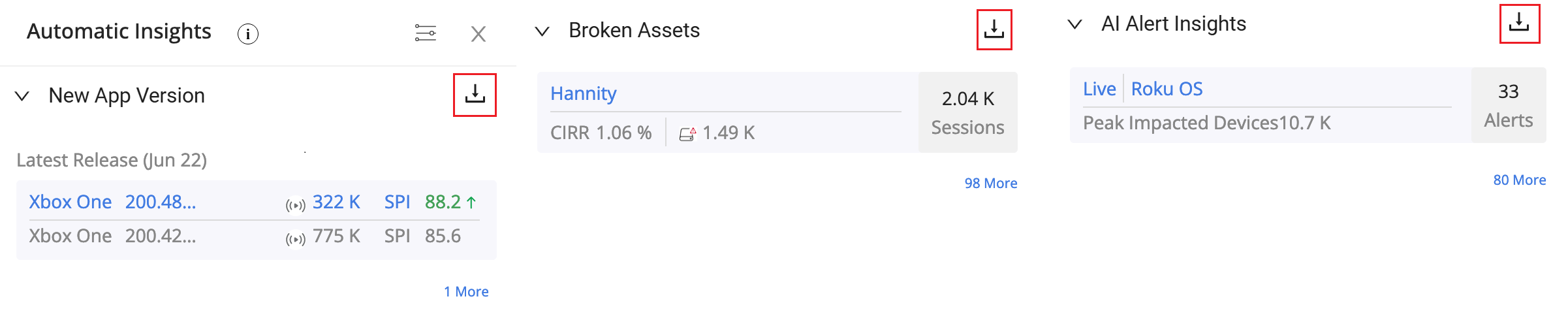Collapse the New App Version section
1568x320 pixels.
point(22,96)
